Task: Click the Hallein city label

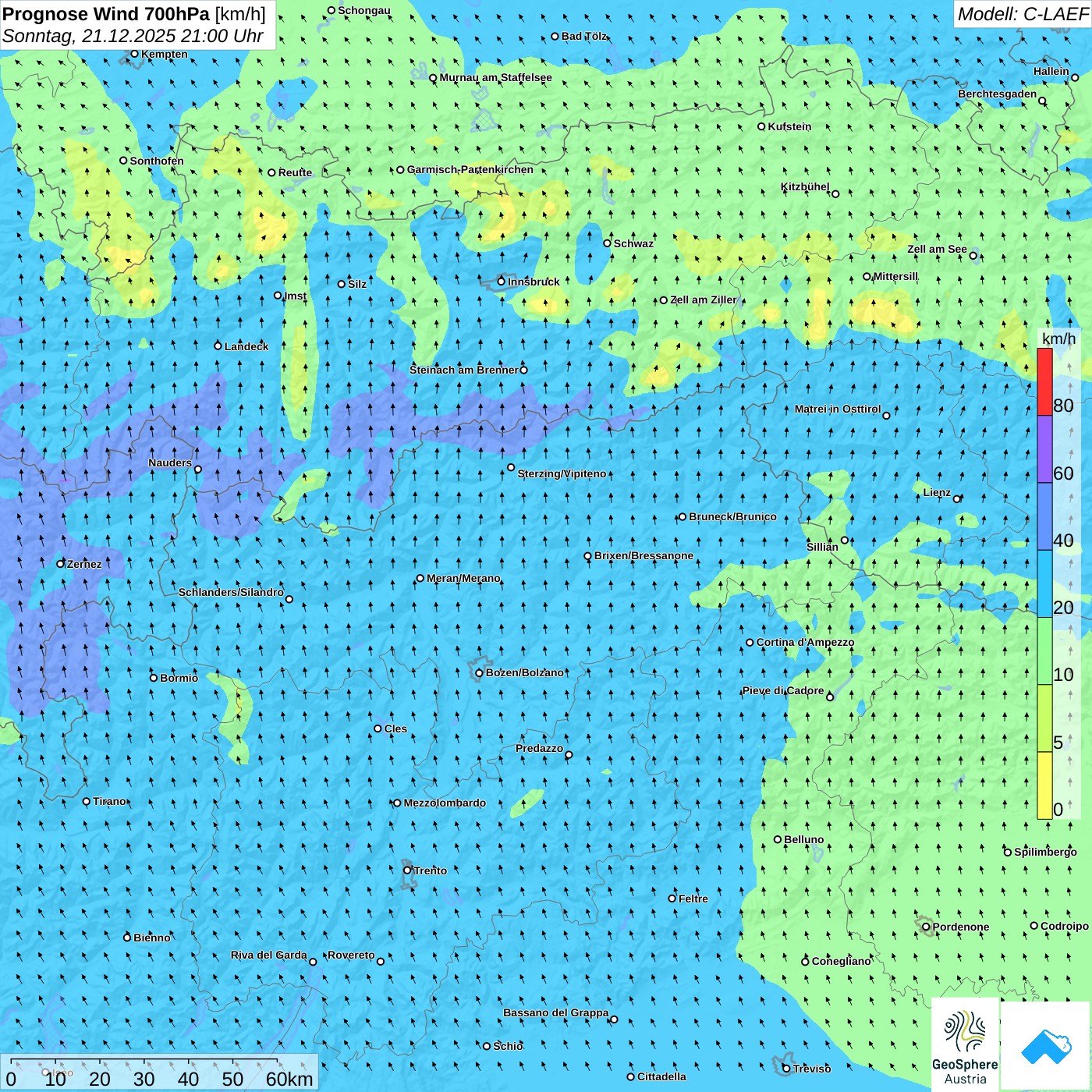Action: point(1051,71)
